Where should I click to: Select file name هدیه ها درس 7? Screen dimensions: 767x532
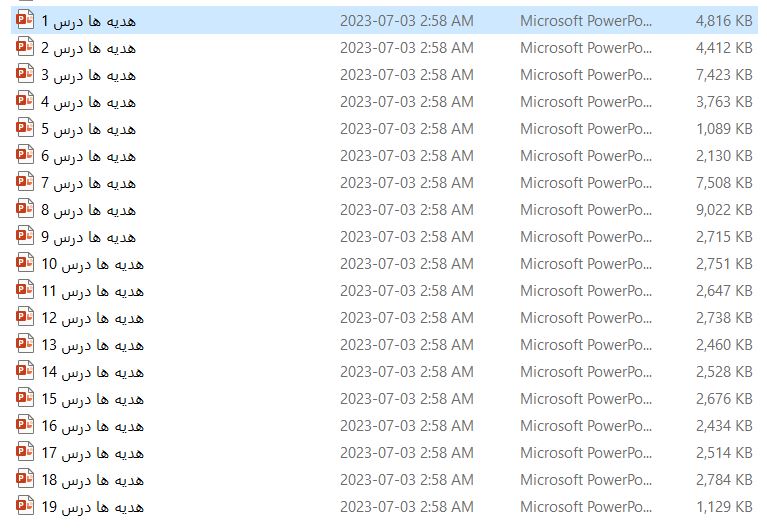[89, 183]
